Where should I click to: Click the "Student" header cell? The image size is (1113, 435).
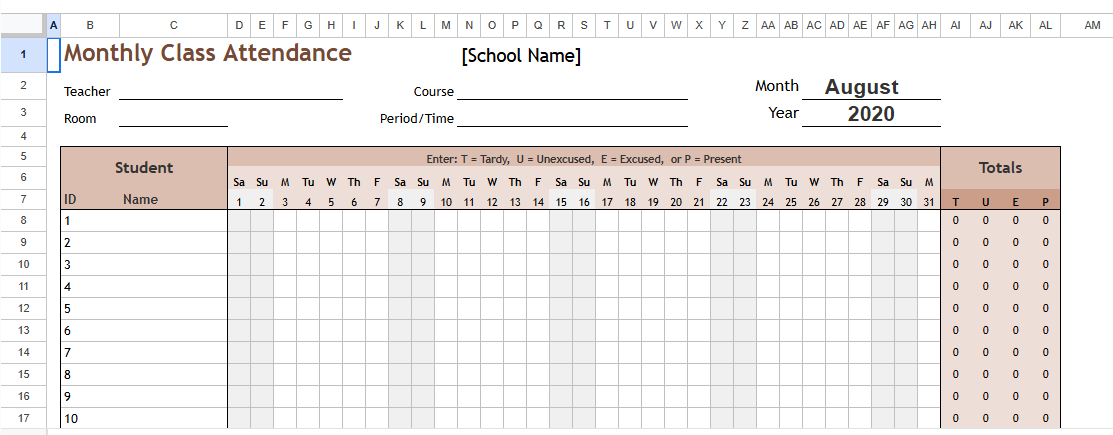tap(144, 168)
